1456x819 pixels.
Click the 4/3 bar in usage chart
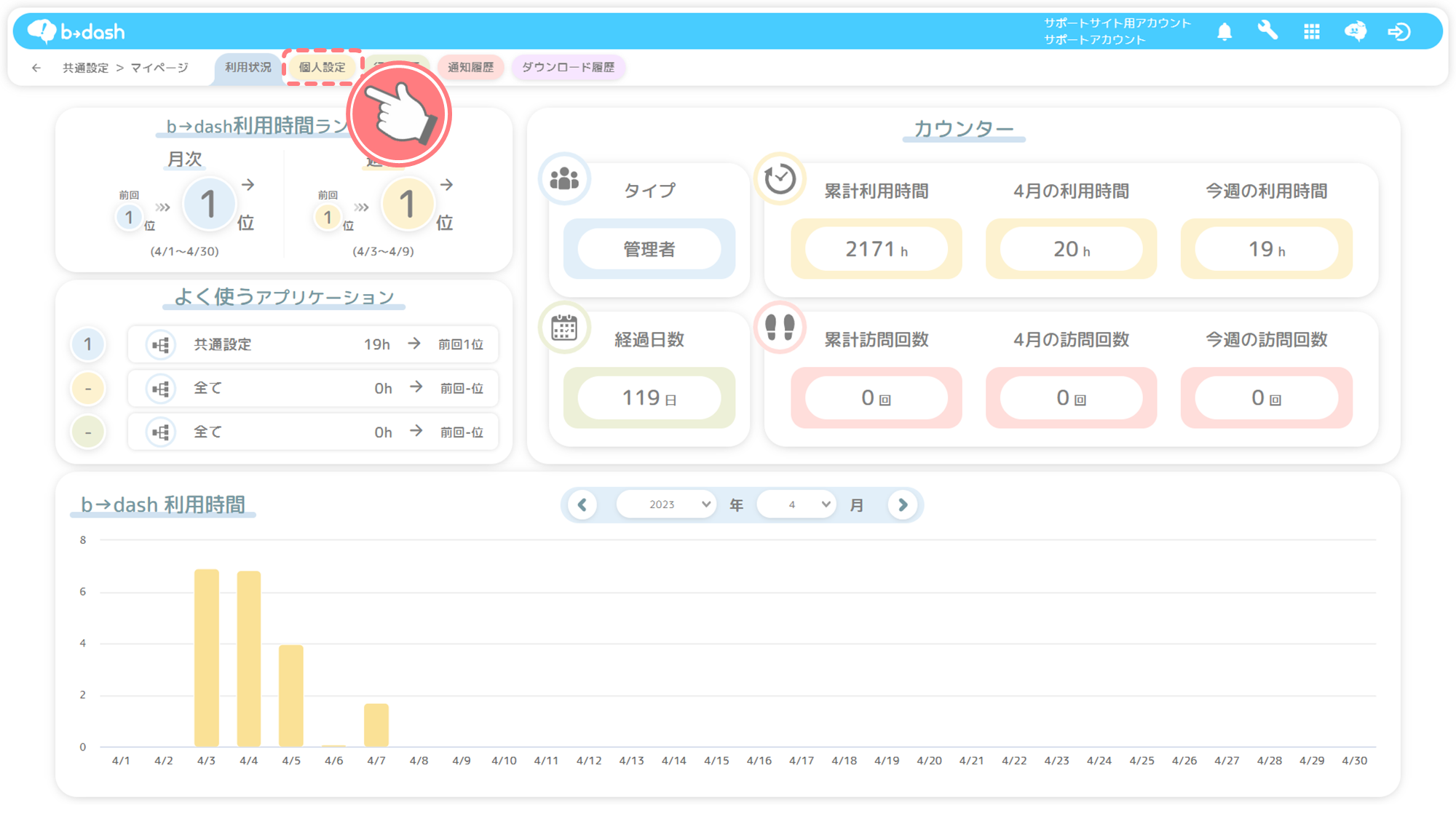(x=206, y=657)
